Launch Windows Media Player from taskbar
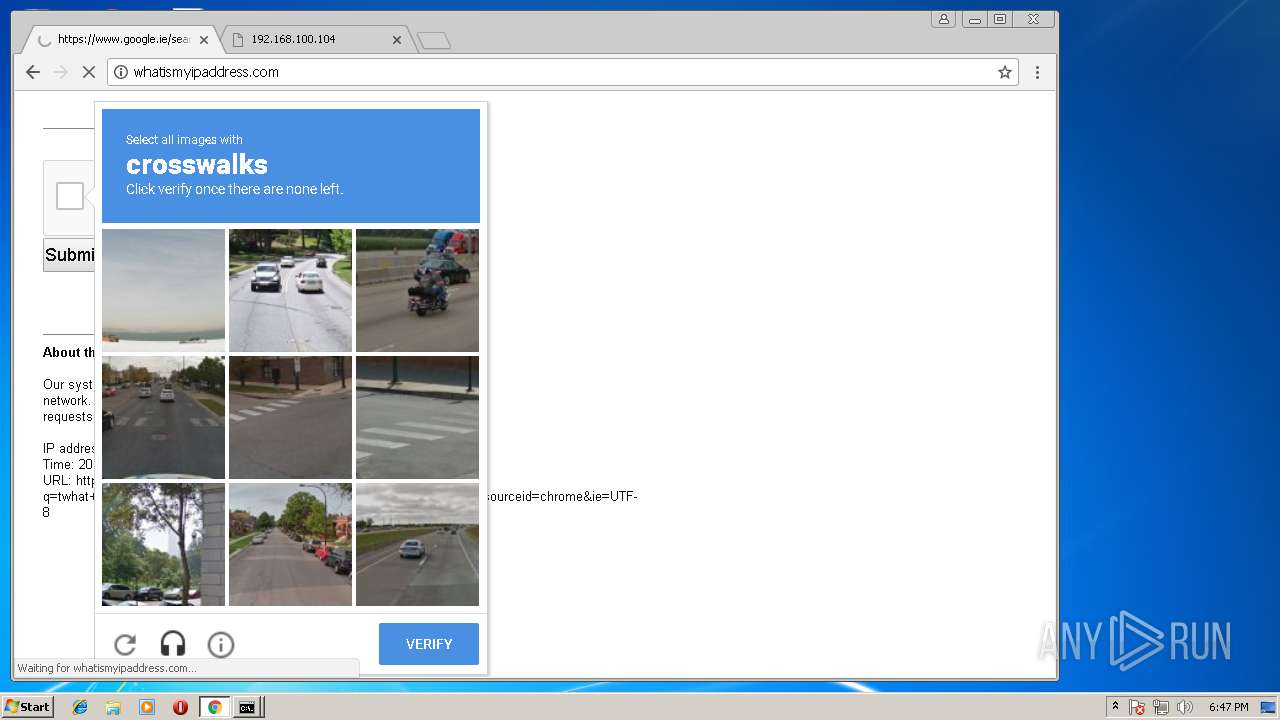The image size is (1280, 720). [147, 707]
